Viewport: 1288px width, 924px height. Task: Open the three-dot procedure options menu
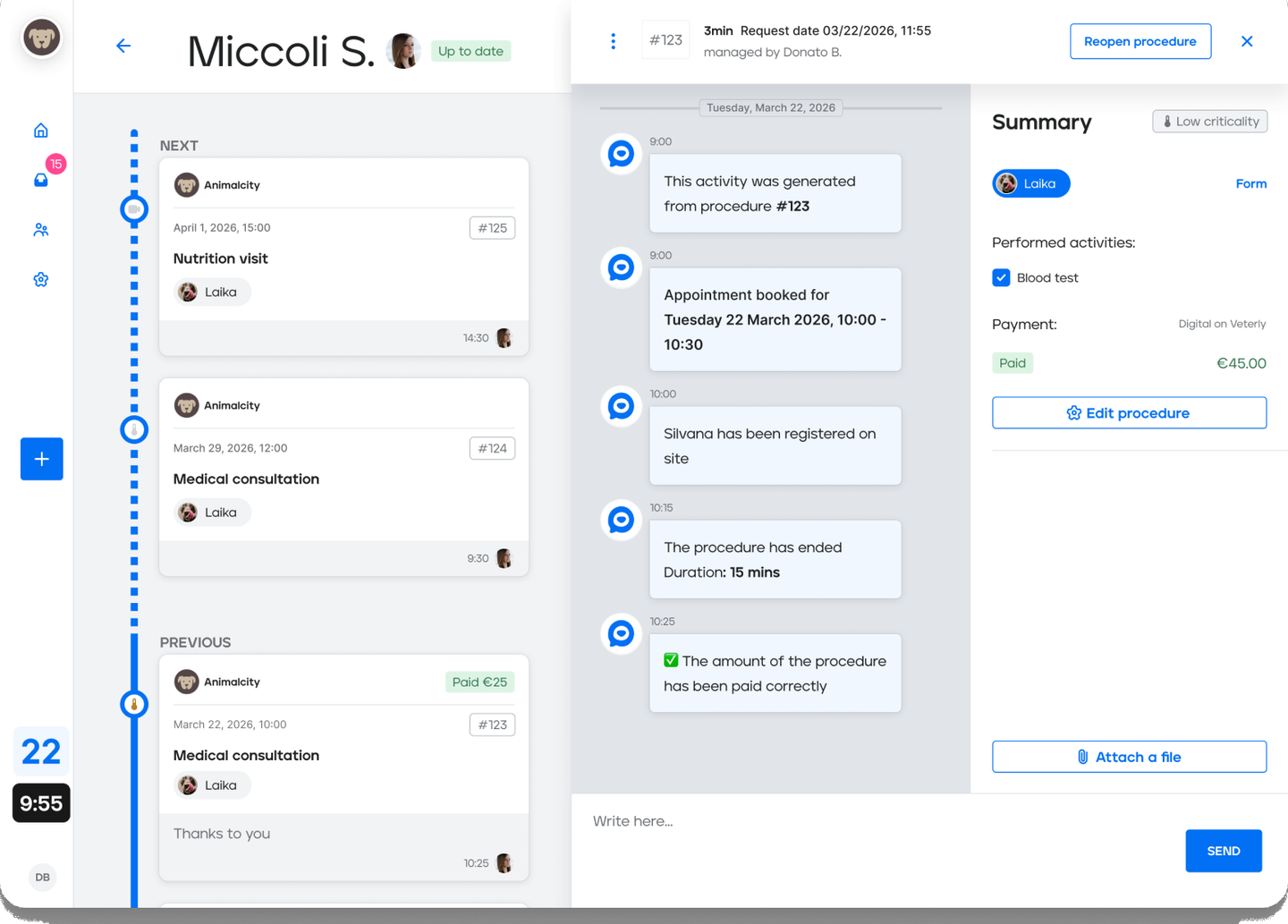(x=613, y=41)
